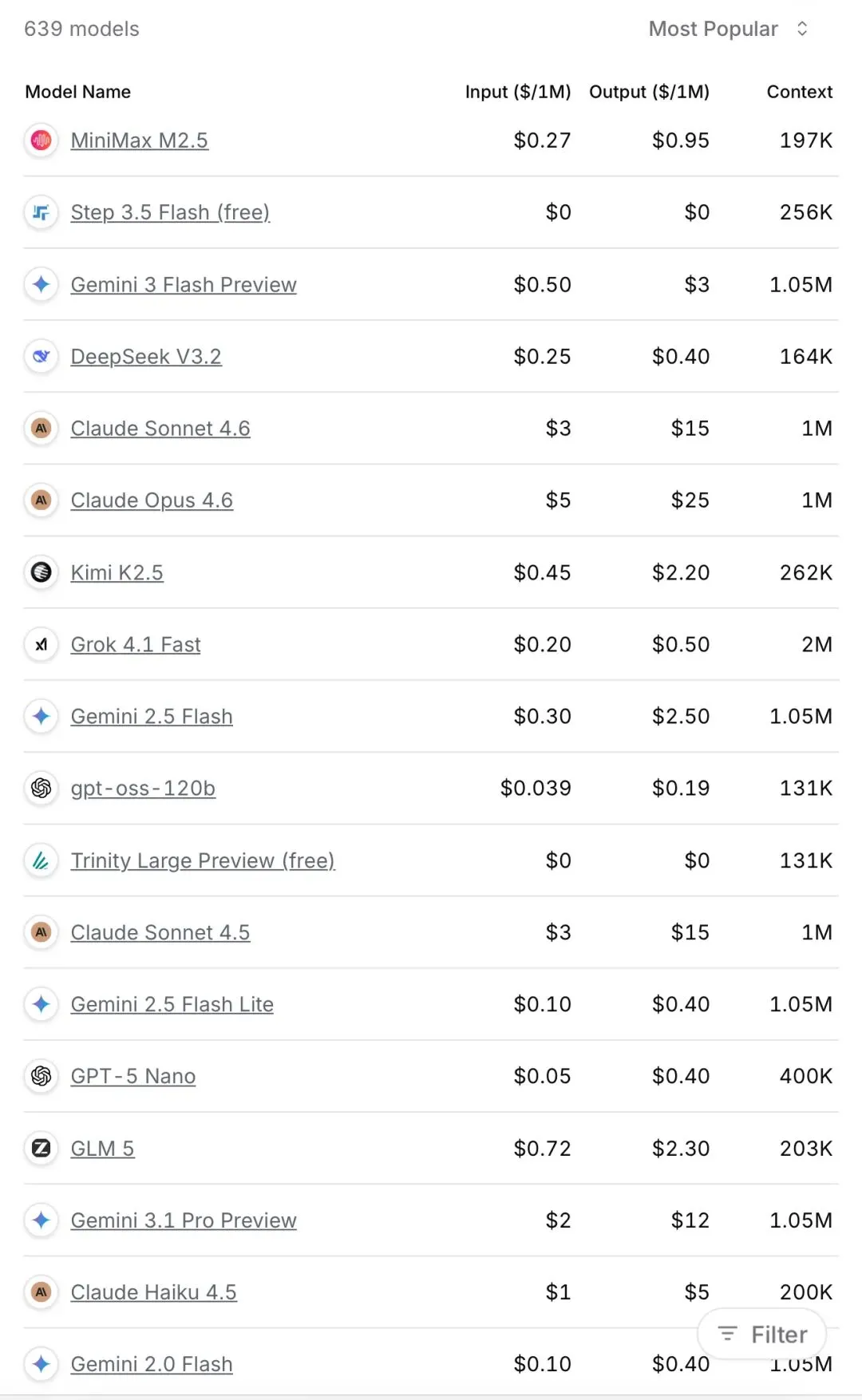
Task: Click the Context column header
Action: click(x=799, y=92)
